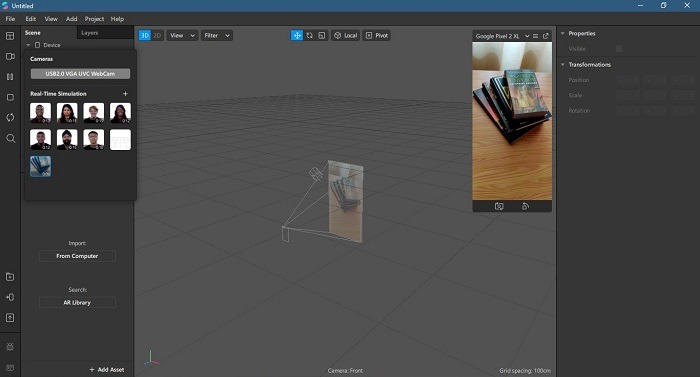Select the Device row in Scene tree
Viewport: 700px width, 377px height.
(x=78, y=45)
